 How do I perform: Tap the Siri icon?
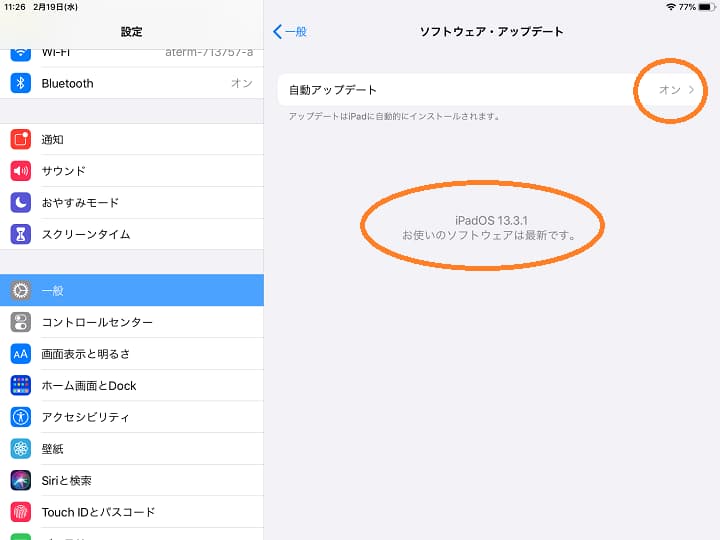21,480
